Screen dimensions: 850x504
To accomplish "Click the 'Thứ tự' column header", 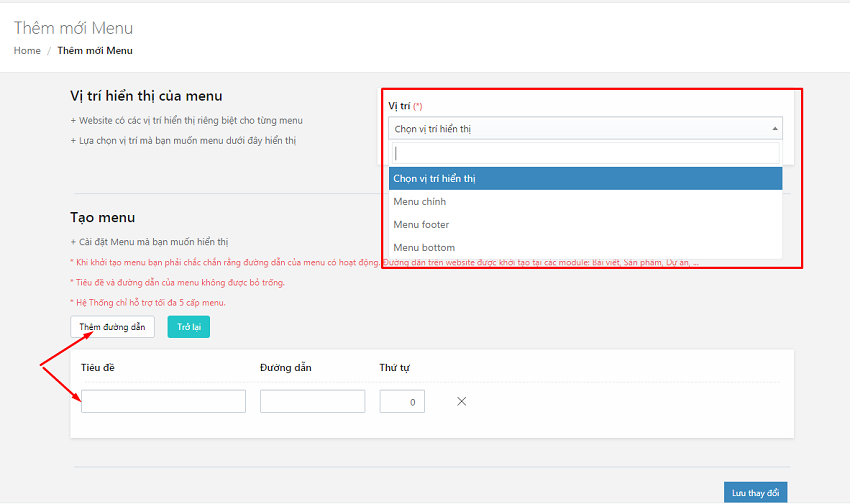I will tap(394, 367).
